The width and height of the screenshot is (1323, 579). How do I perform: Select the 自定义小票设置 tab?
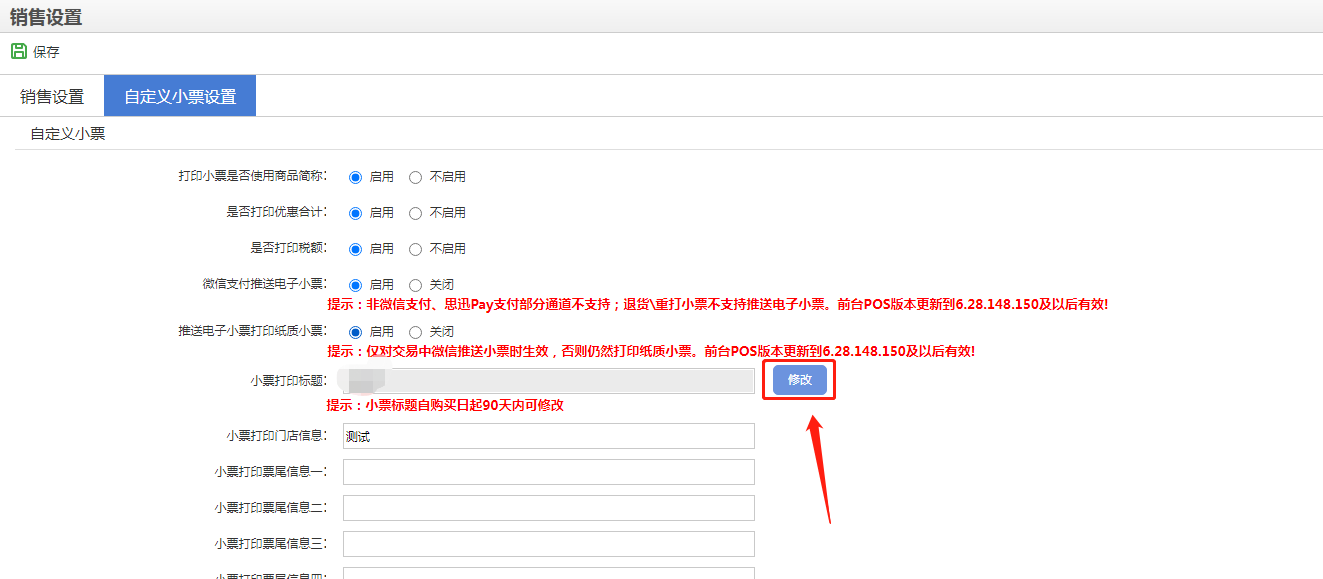(x=180, y=97)
